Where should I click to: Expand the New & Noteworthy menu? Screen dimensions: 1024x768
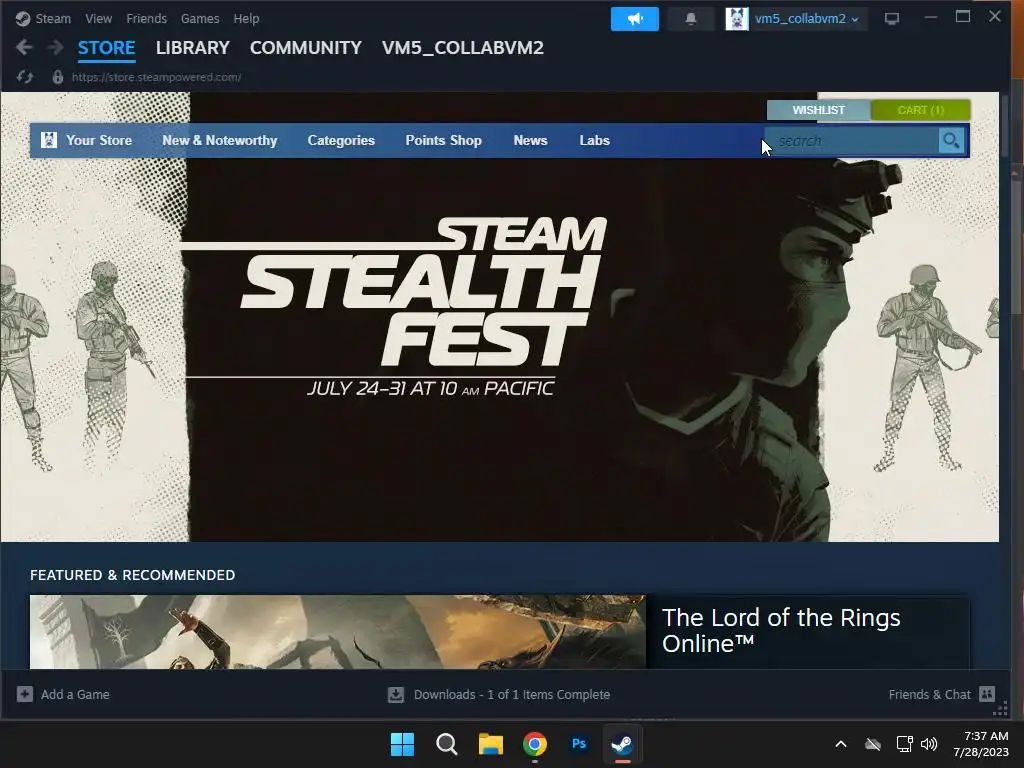(219, 140)
